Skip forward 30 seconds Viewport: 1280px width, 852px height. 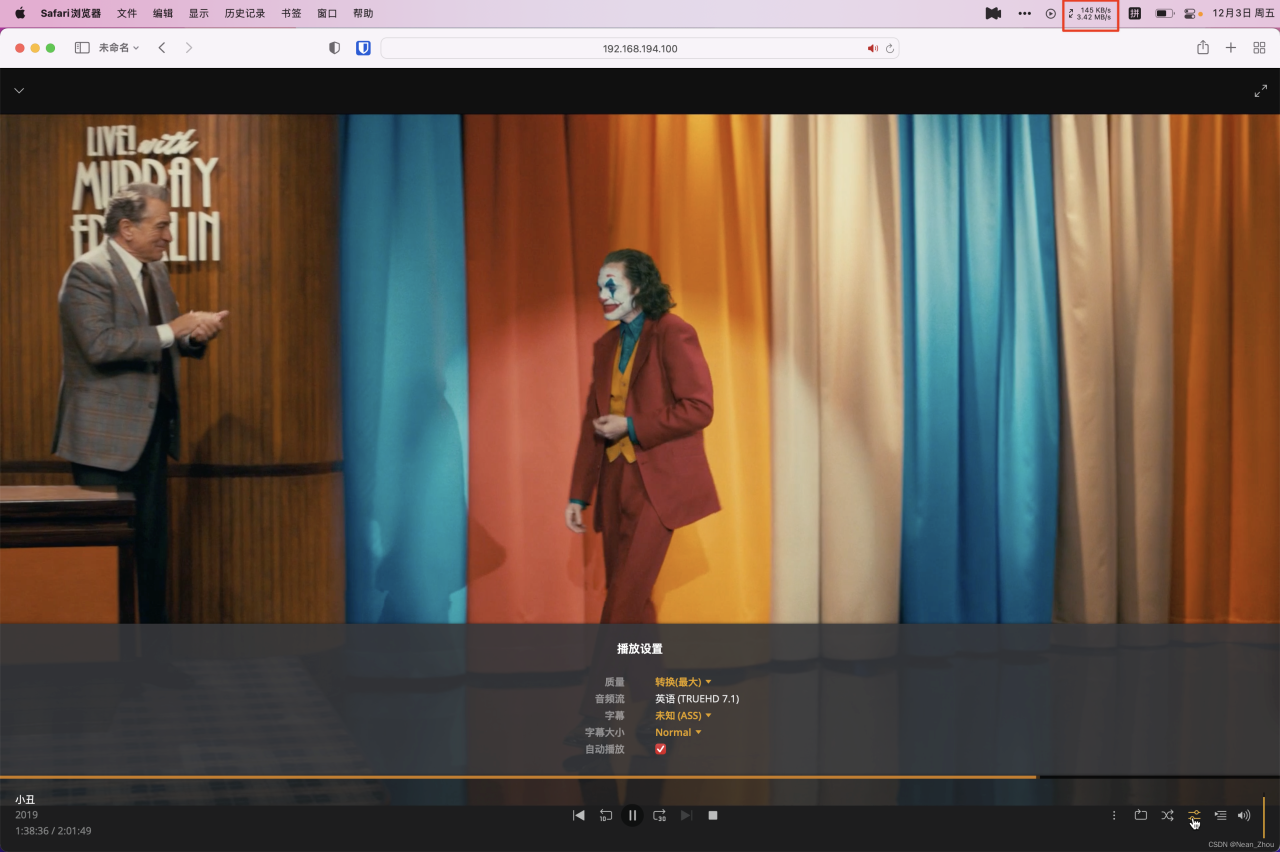(659, 815)
